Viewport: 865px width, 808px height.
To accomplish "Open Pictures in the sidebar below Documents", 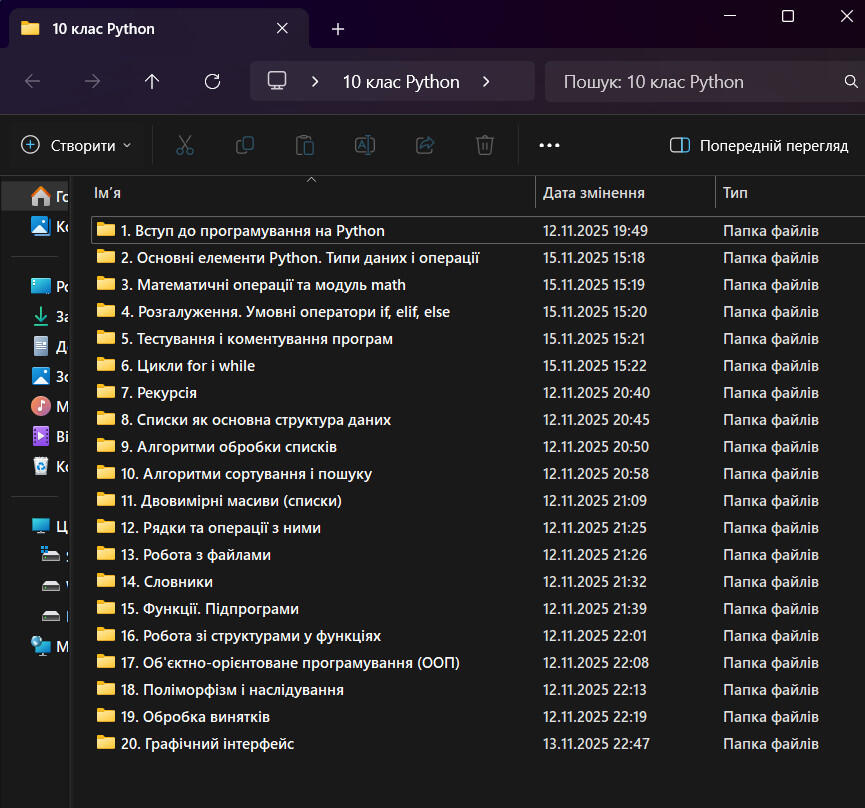I will click(49, 376).
